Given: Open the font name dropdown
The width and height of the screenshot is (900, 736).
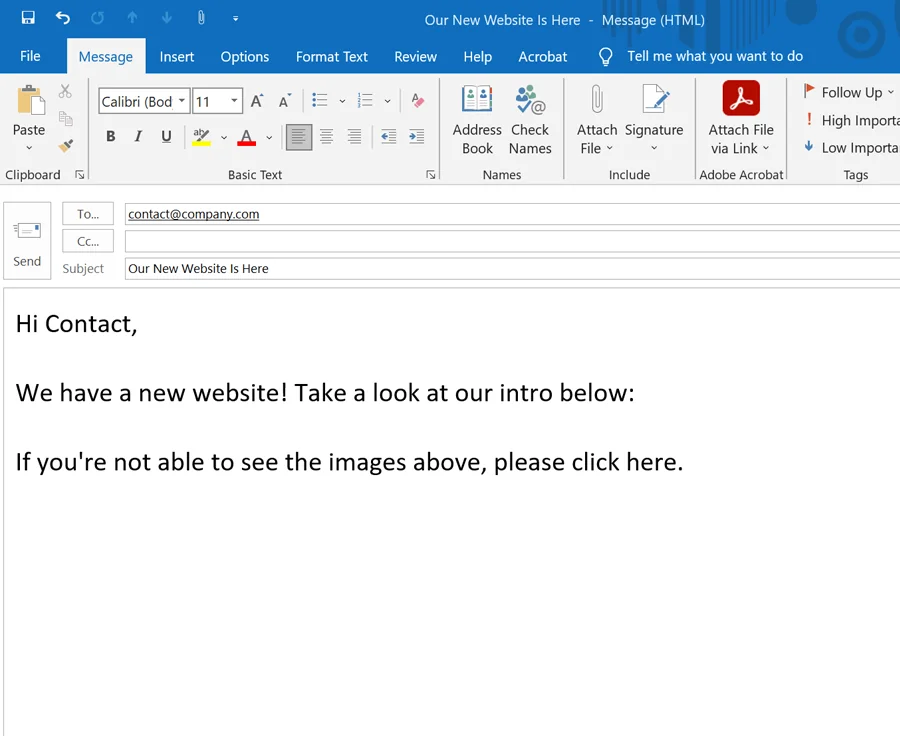Looking at the screenshot, I should (182, 101).
